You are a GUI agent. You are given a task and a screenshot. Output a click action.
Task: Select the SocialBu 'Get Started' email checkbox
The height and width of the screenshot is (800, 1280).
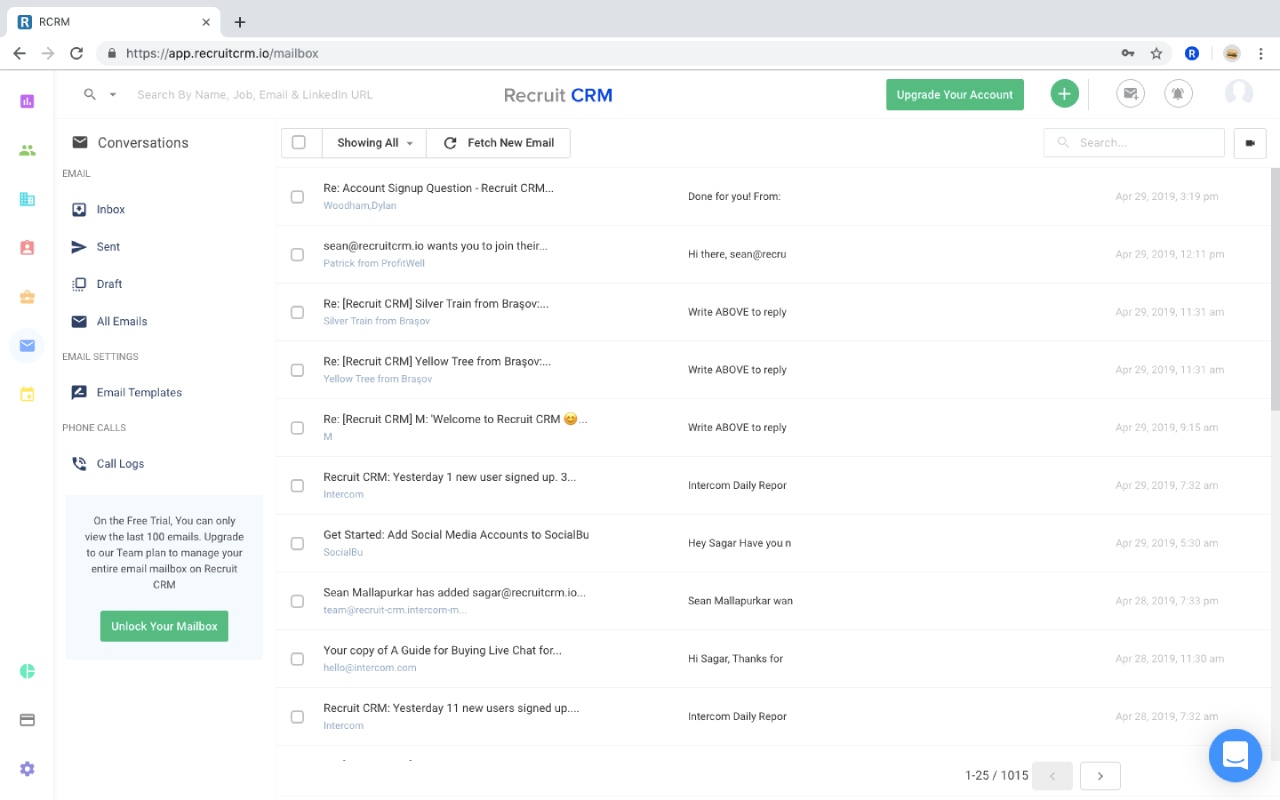[x=297, y=544]
